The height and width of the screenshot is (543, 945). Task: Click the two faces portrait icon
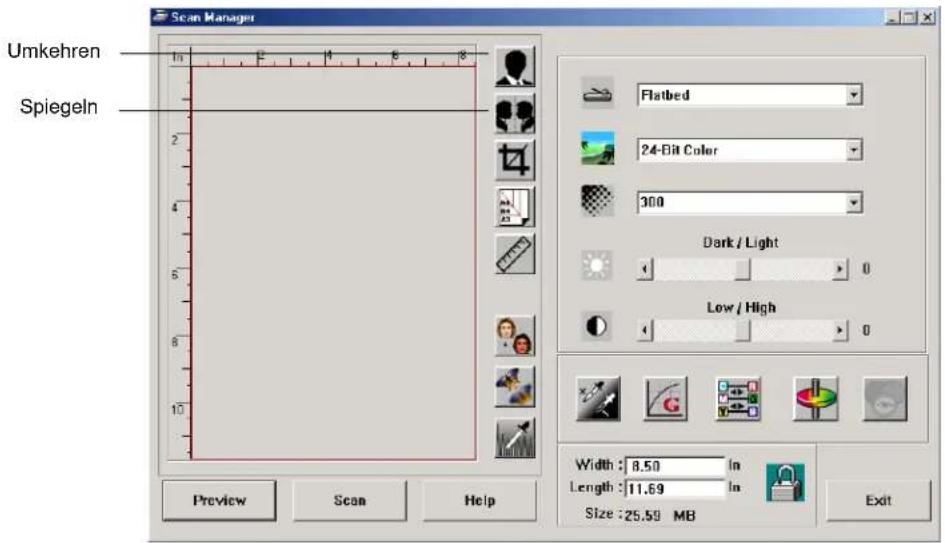(x=515, y=336)
